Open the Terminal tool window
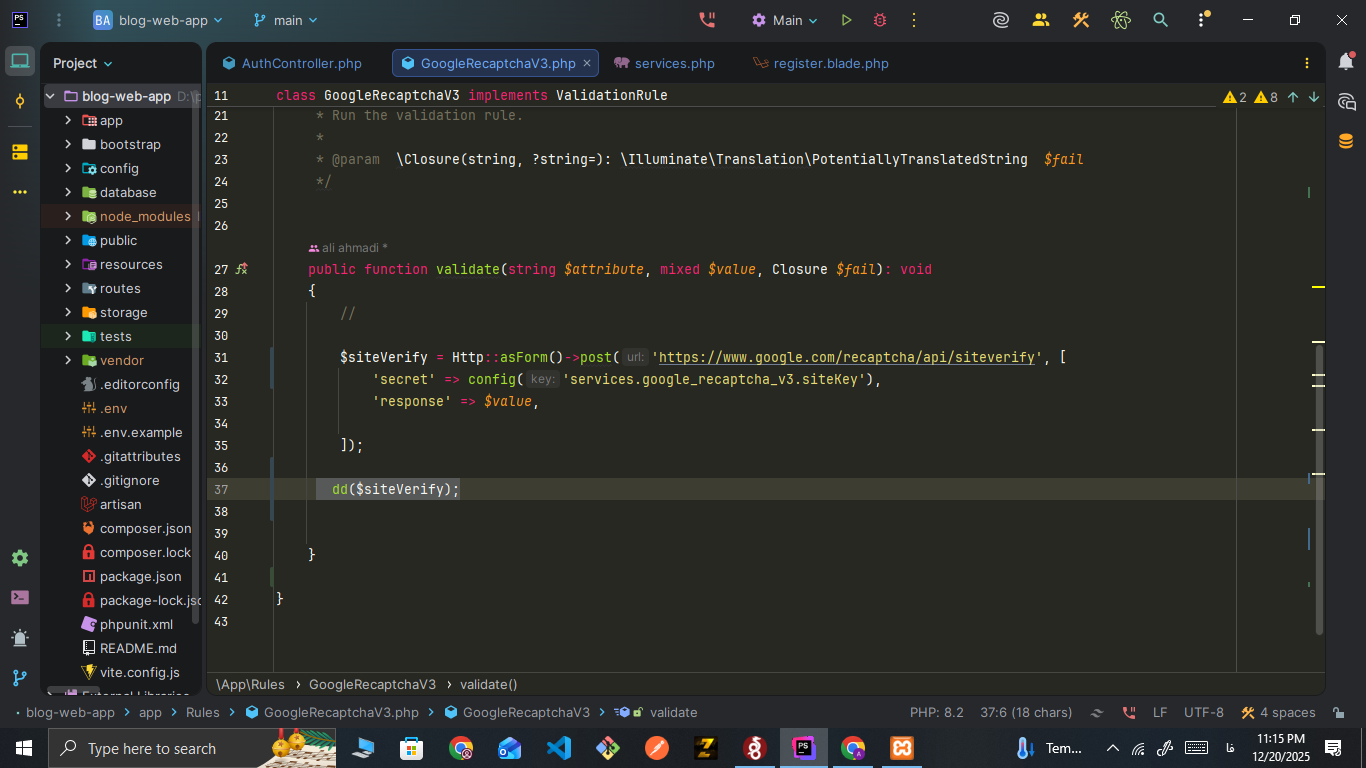The height and width of the screenshot is (768, 1366). coord(22,597)
